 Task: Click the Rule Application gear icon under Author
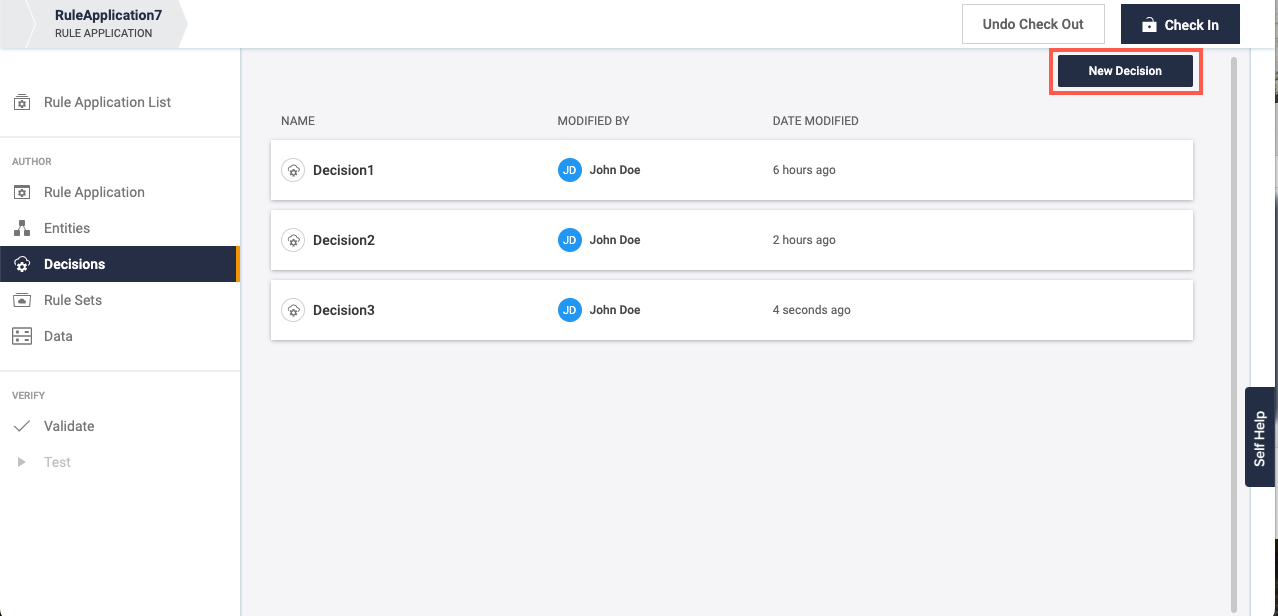click(x=21, y=192)
